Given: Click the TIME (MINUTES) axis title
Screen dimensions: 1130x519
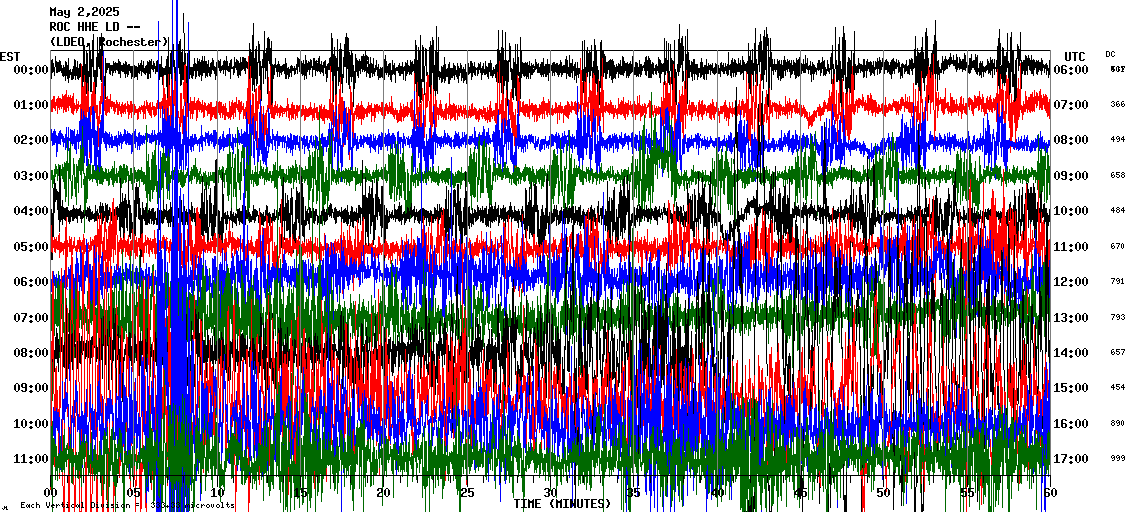Looking at the screenshot, I should (561, 504).
